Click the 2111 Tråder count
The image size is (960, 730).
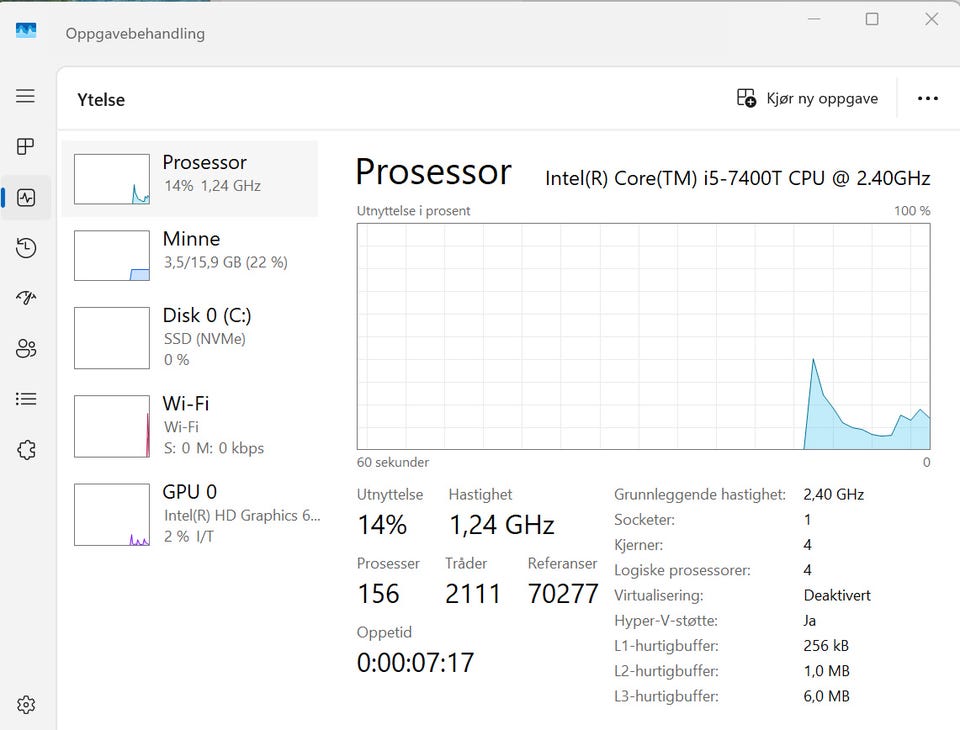473,593
